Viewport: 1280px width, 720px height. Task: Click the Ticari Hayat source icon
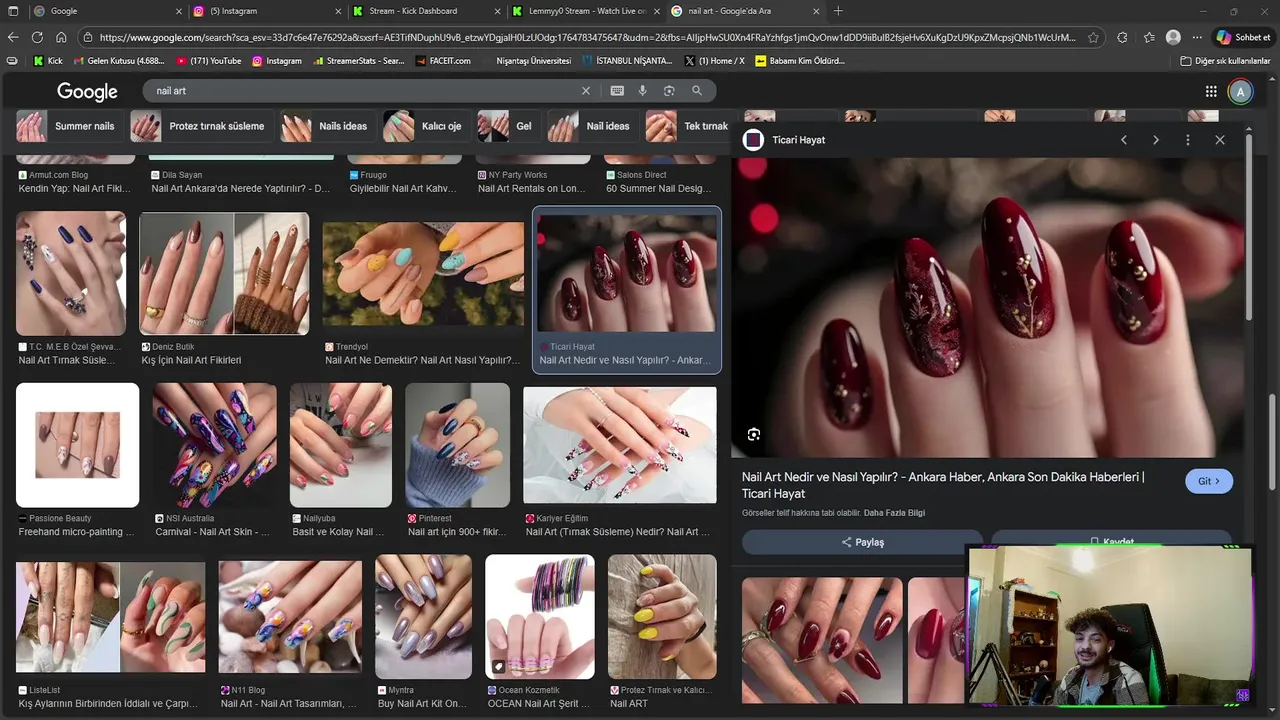pos(753,140)
